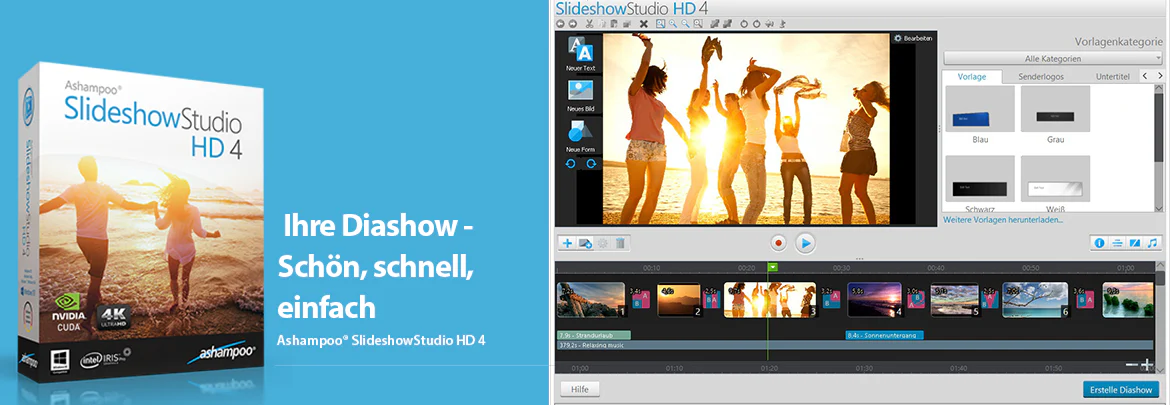Image resolution: width=1170 pixels, height=405 pixels.
Task: Click the blue plus add-slide icon
Action: tap(567, 242)
